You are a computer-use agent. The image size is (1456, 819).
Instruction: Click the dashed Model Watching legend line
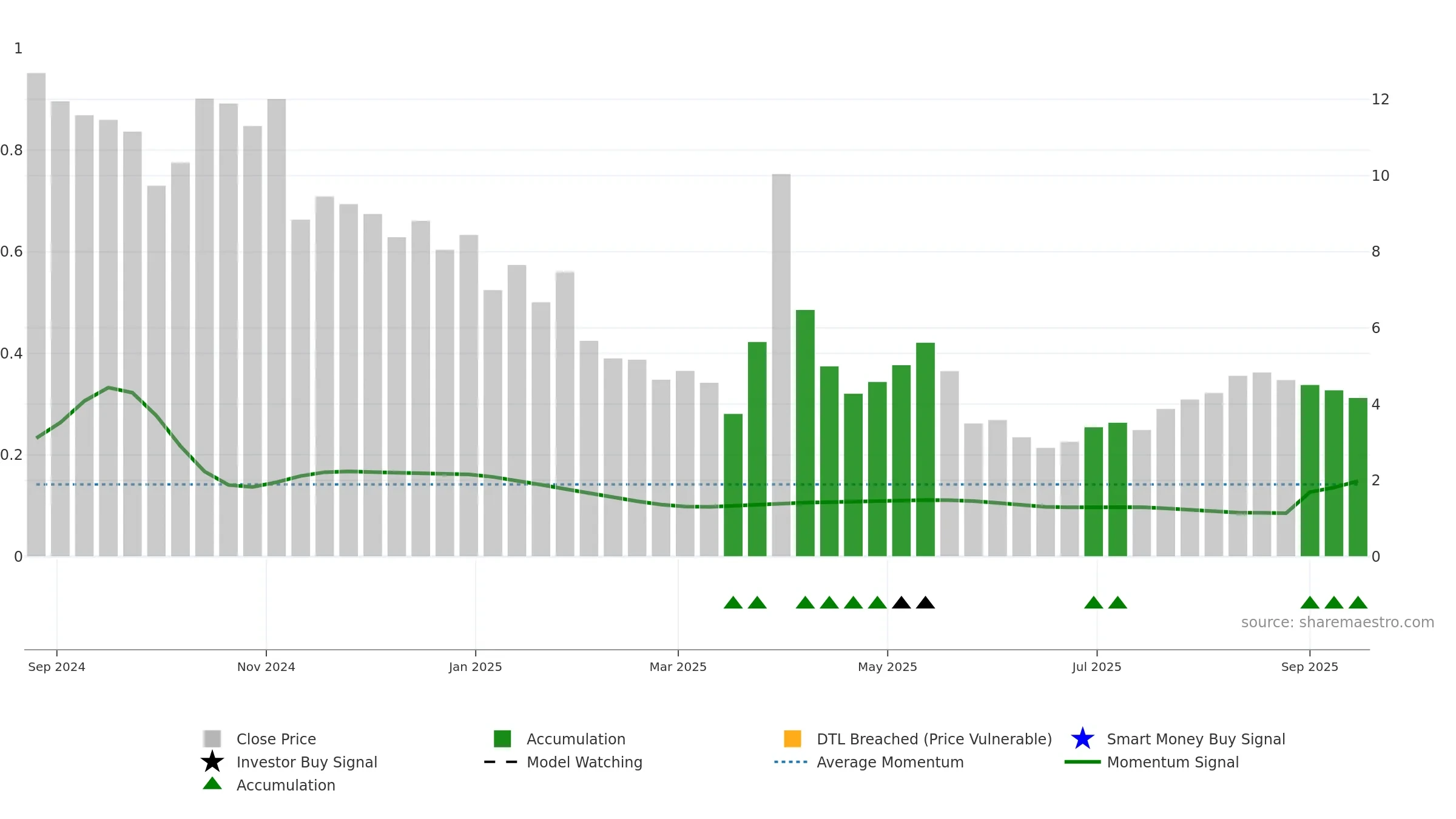coord(500,762)
